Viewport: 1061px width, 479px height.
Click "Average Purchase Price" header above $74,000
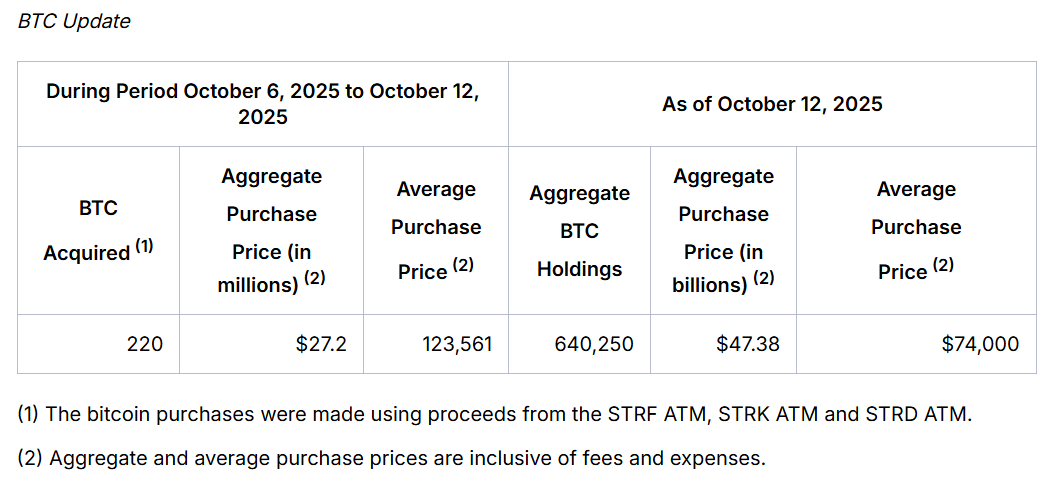click(915, 231)
